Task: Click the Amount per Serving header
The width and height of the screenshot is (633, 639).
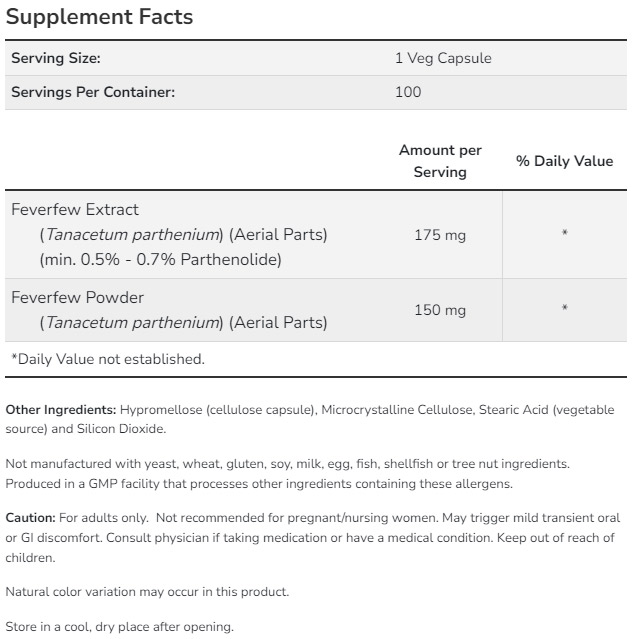Action: coord(440,161)
